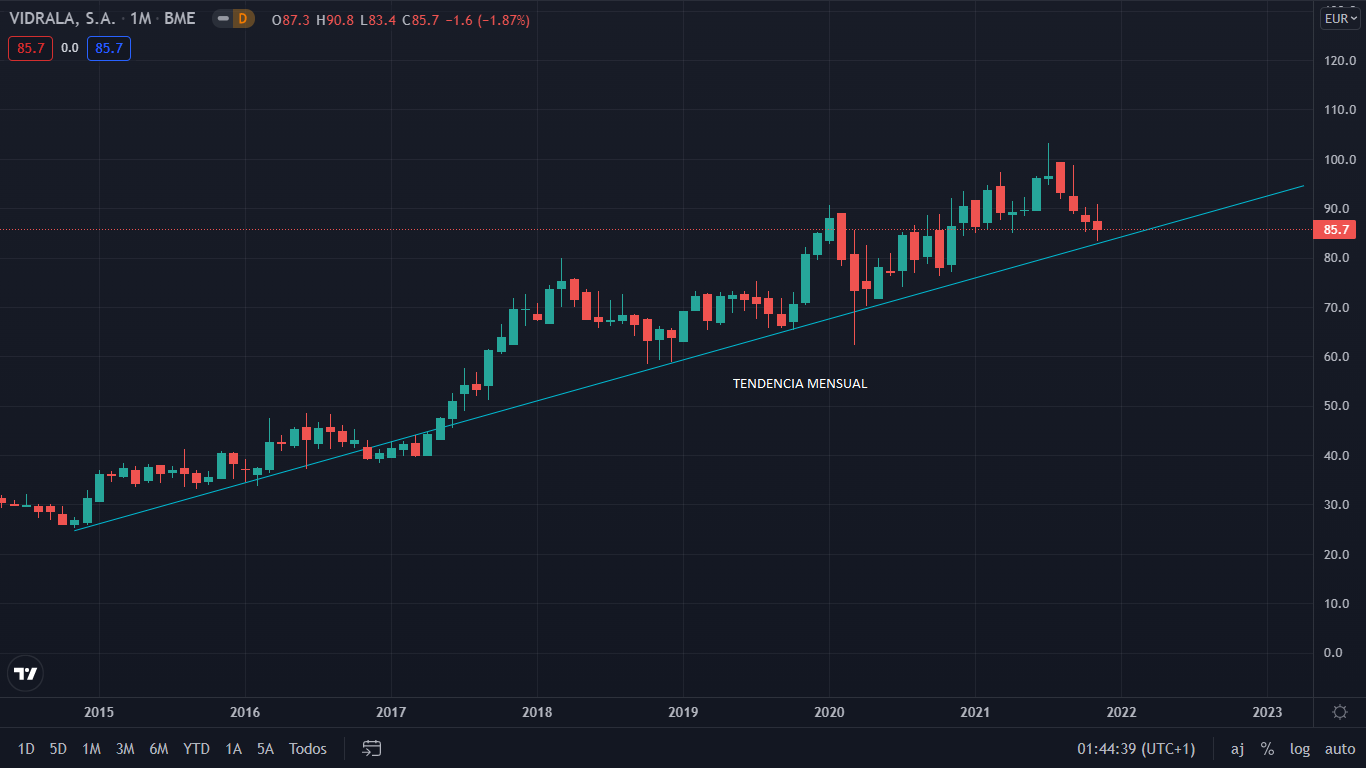This screenshot has width=1366, height=768.
Task: Click the blue buy price box 85.7
Action: click(108, 48)
